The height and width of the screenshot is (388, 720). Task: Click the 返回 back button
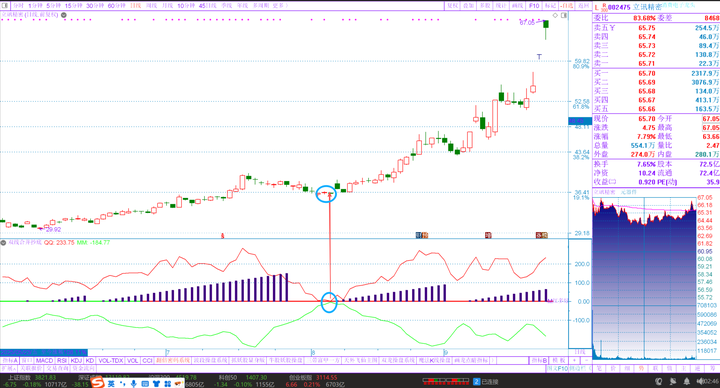584,6
